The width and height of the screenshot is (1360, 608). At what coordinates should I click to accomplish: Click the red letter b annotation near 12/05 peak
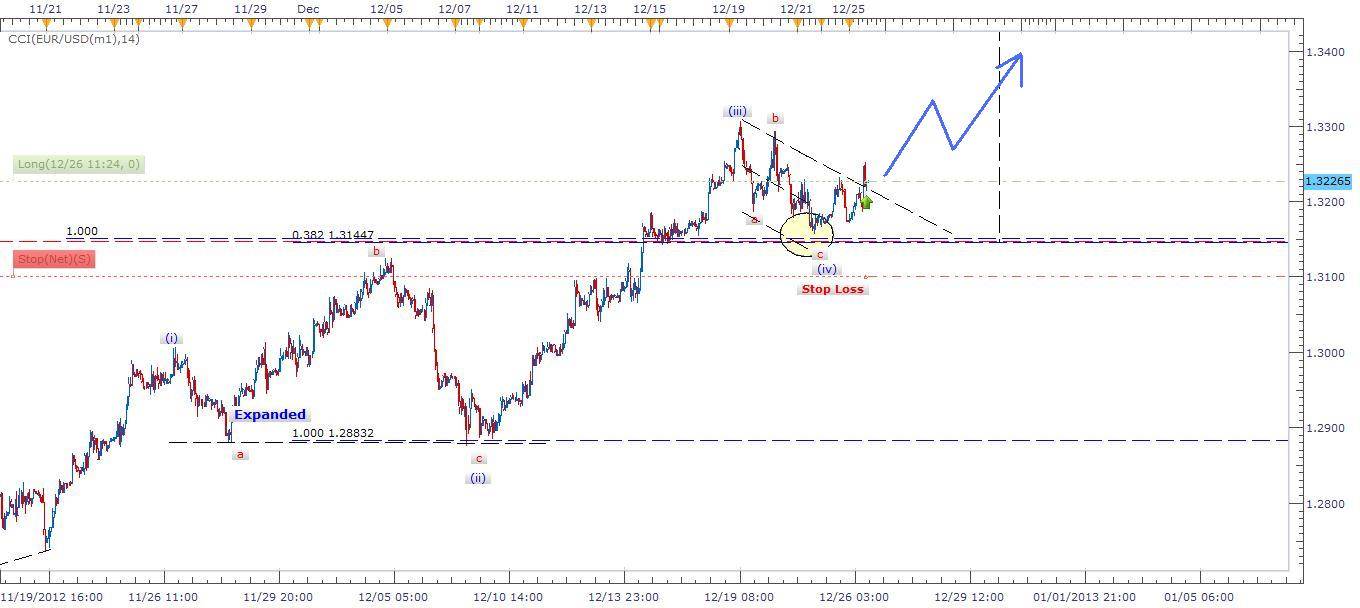point(374,253)
